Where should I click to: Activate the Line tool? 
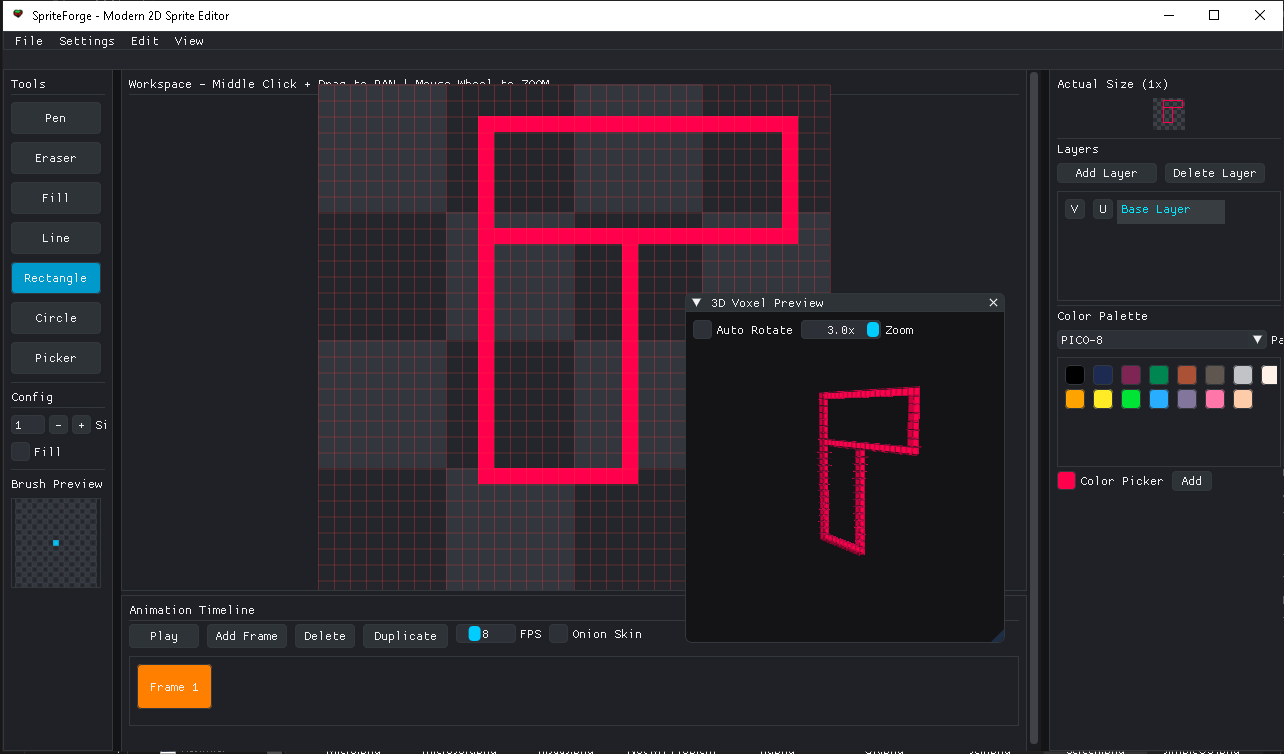click(x=56, y=238)
